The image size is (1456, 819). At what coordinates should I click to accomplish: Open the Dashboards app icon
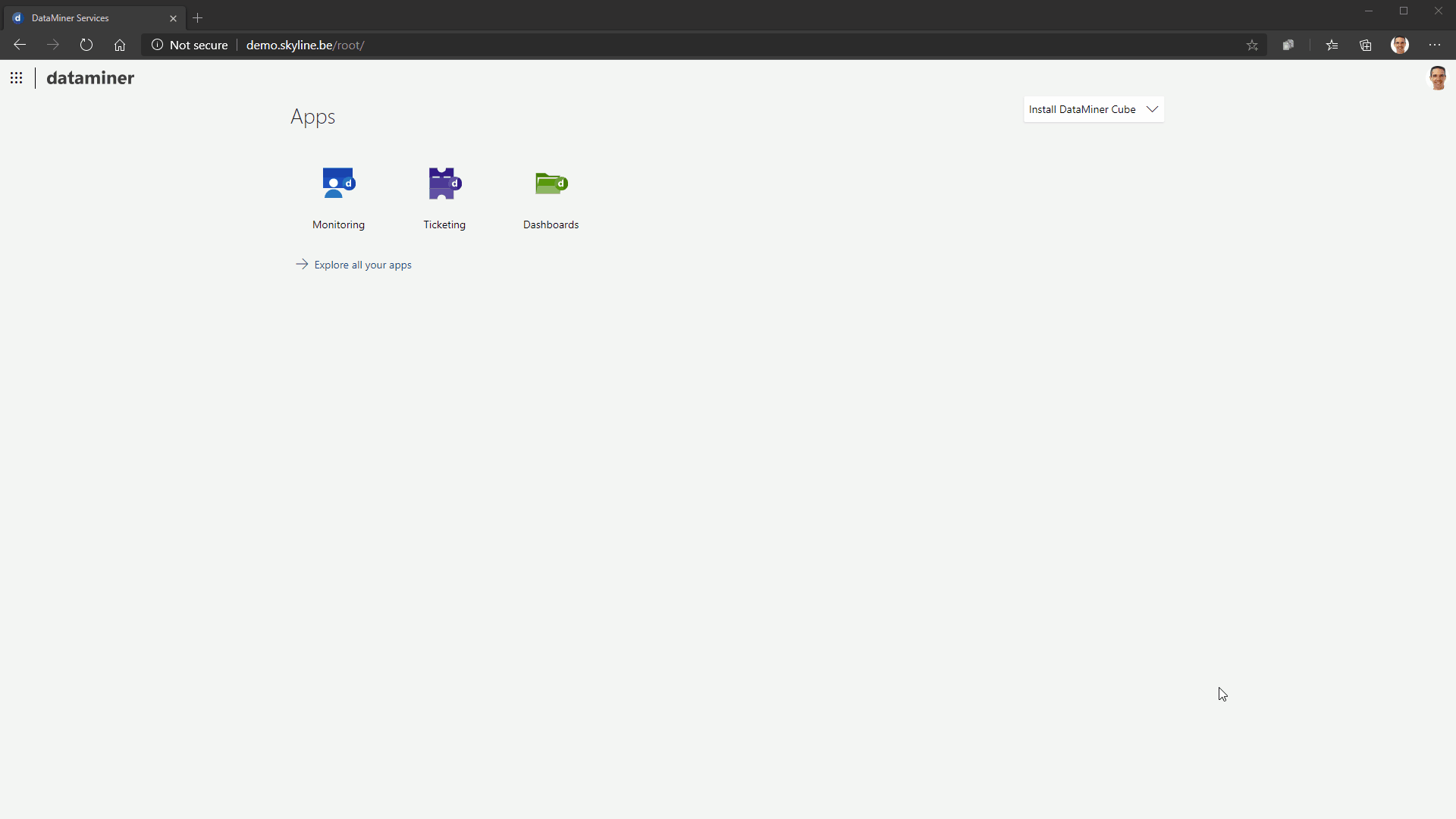point(551,184)
